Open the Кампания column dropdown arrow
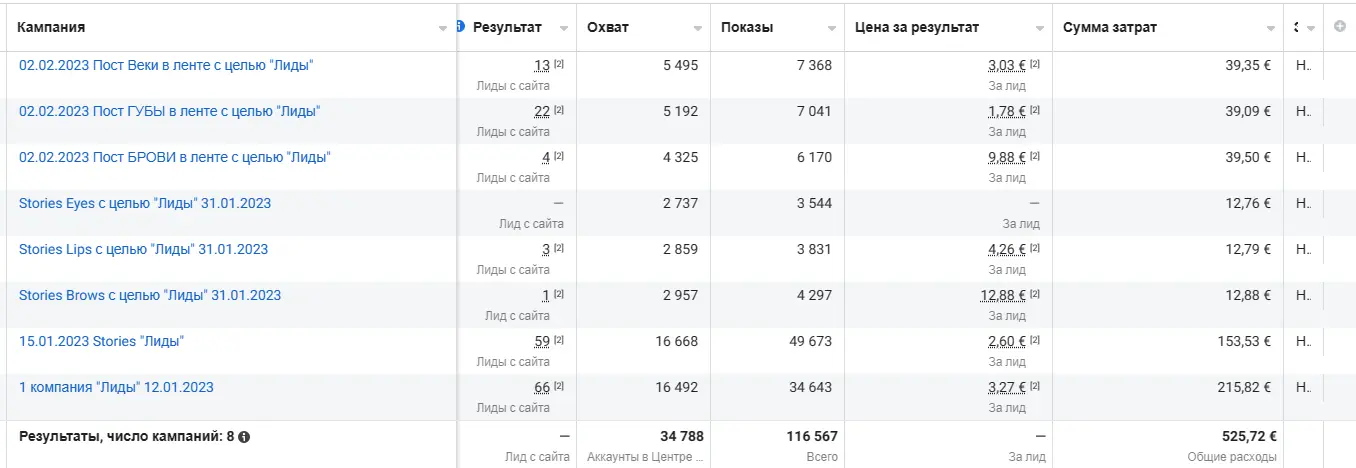Screen dimensions: 1356x468 coord(443,29)
